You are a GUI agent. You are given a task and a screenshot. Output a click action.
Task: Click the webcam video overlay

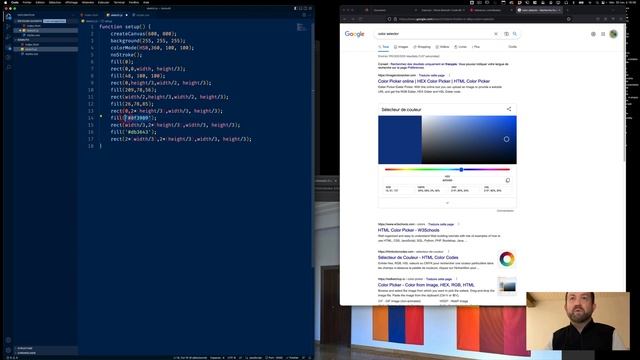tap(578, 321)
